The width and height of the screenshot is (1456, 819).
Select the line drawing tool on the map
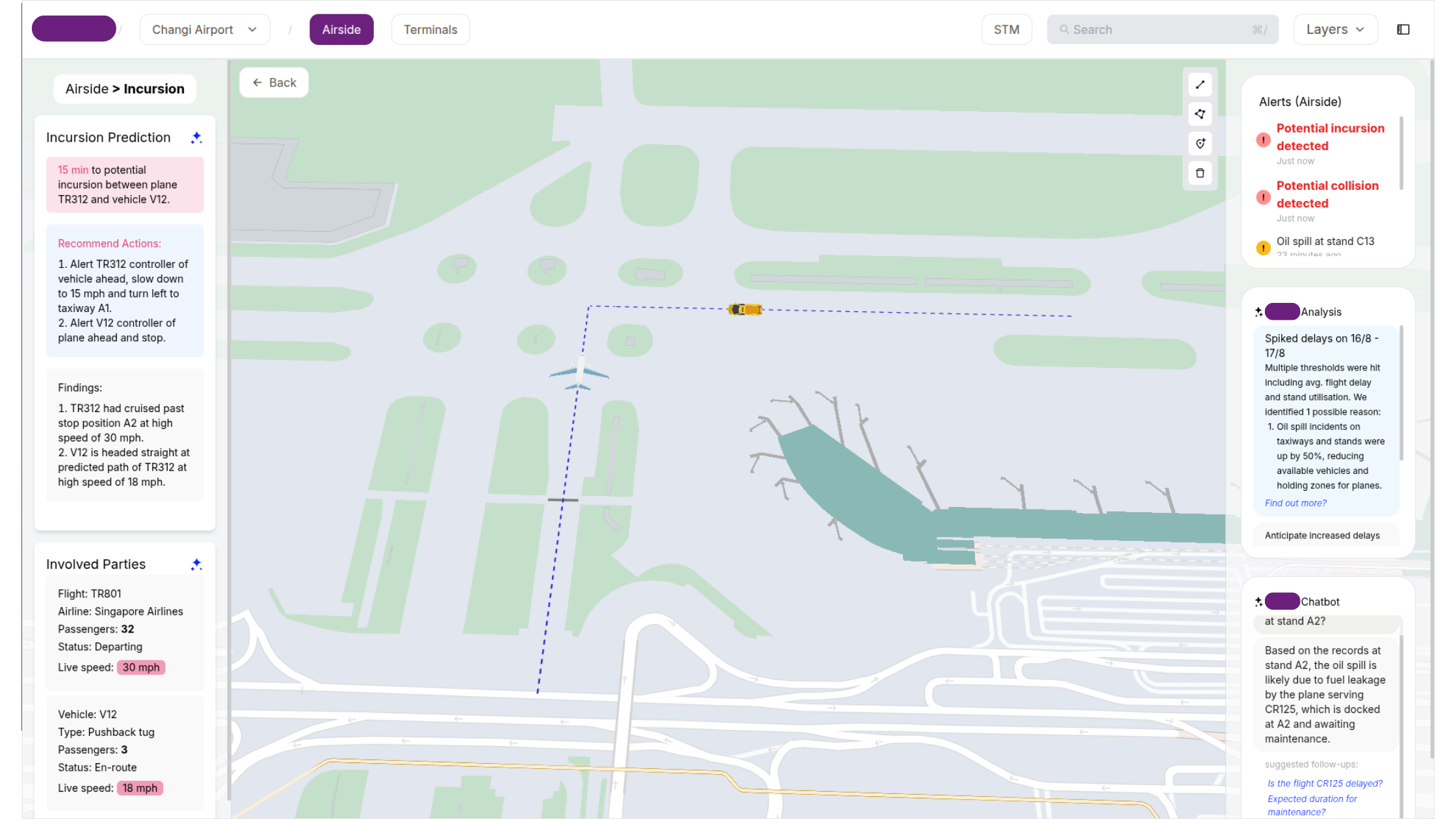[x=1200, y=85]
